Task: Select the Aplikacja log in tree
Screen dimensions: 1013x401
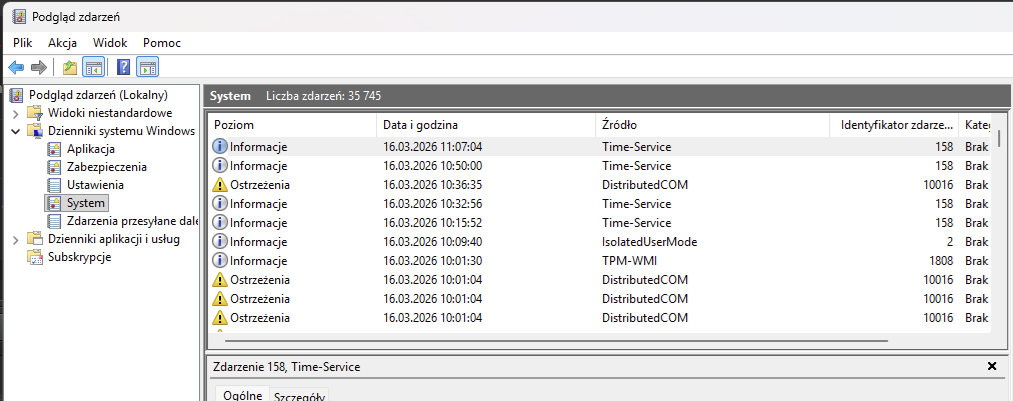Action: tap(90, 149)
